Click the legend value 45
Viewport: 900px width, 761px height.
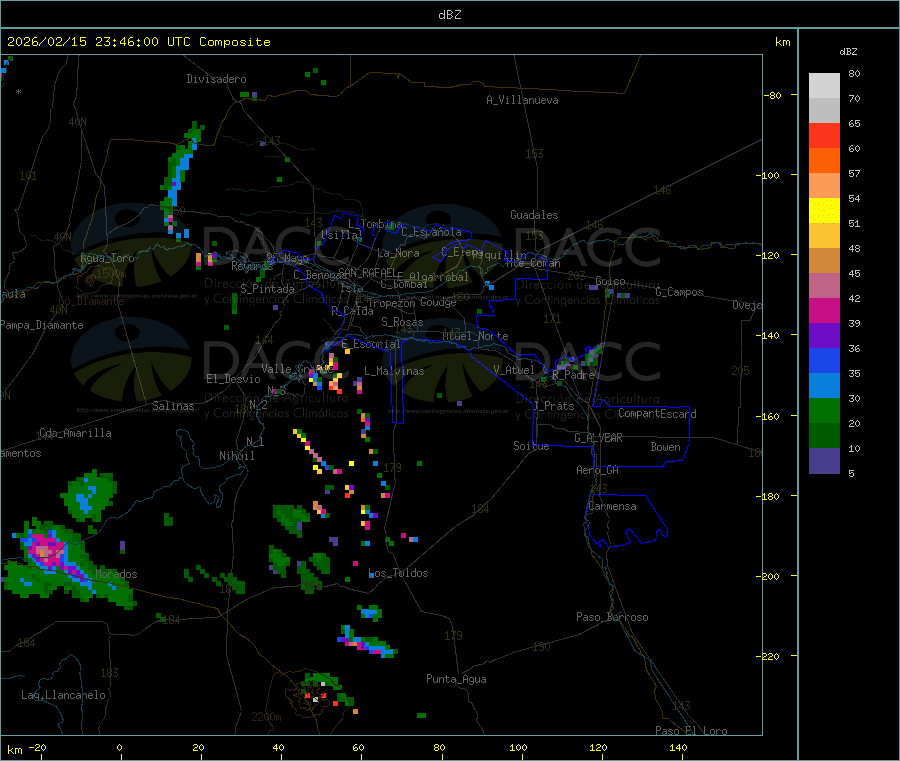coord(854,273)
